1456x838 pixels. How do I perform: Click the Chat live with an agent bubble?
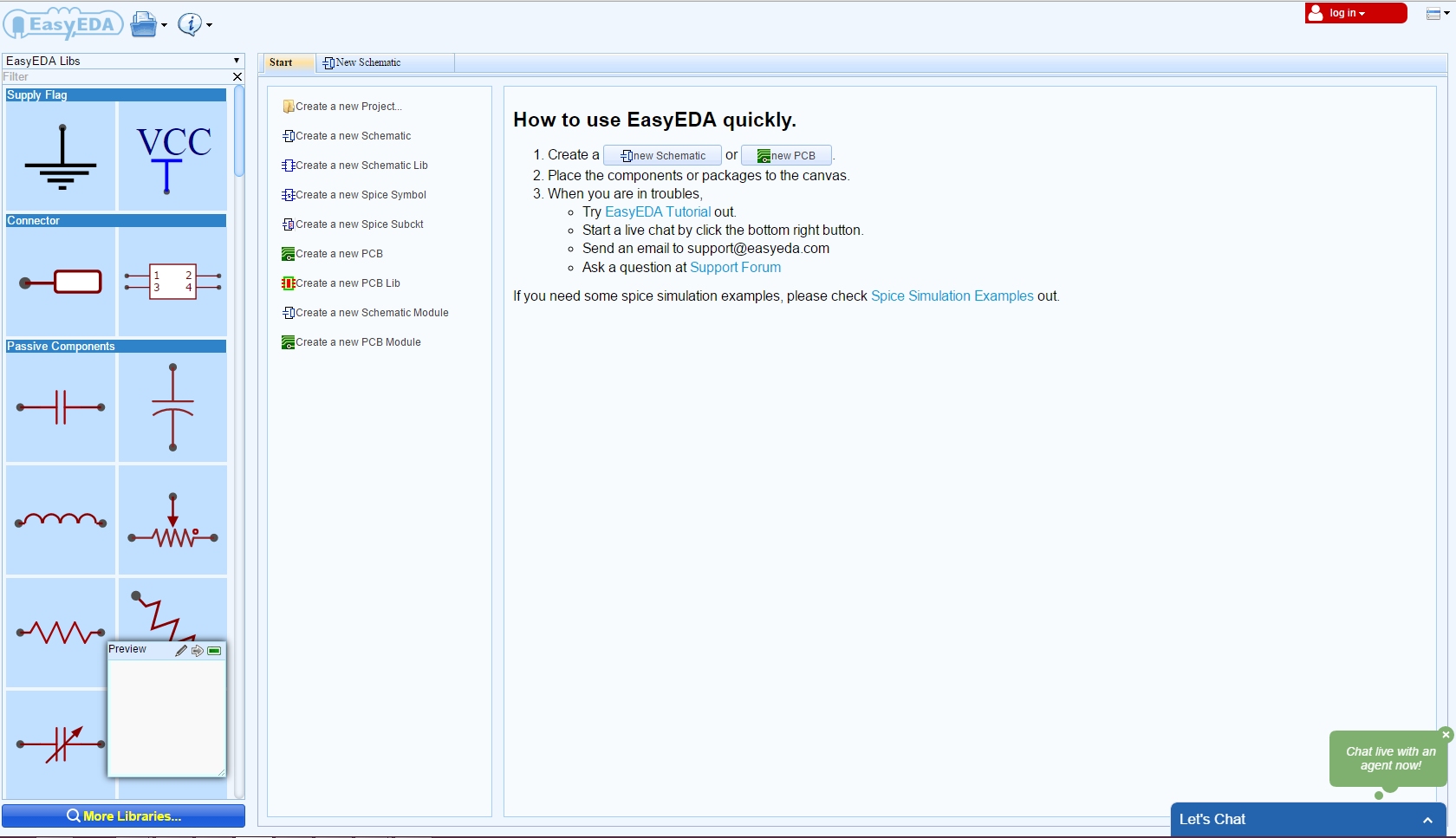(x=1390, y=758)
